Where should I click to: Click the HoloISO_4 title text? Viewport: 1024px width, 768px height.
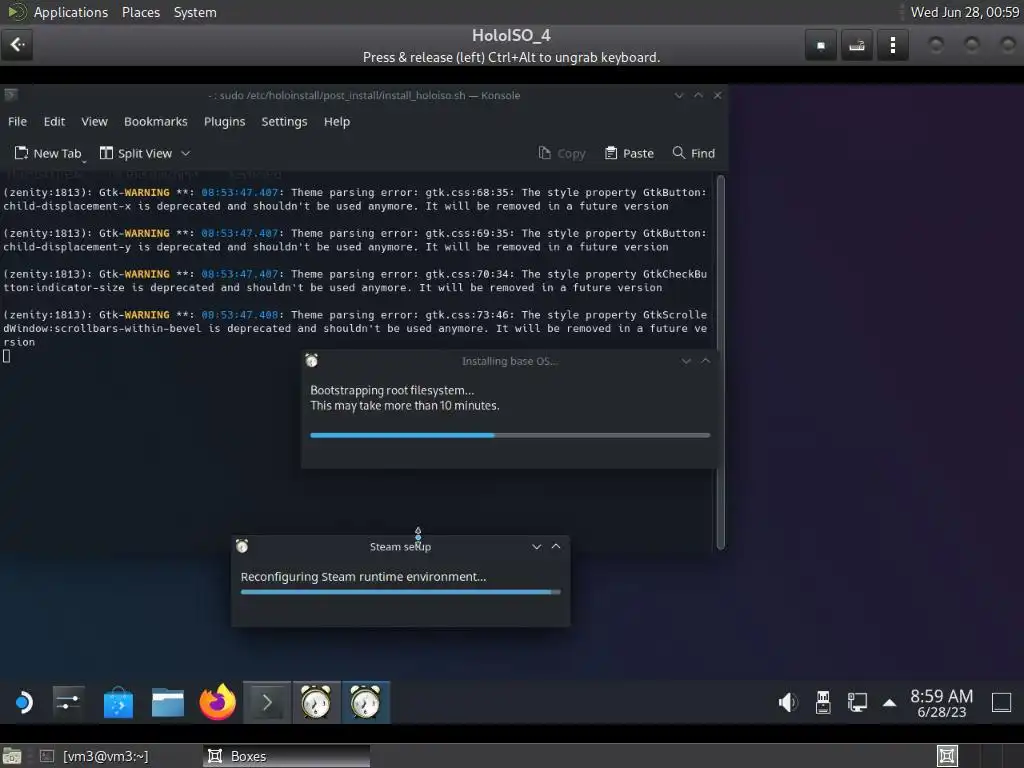click(x=511, y=36)
